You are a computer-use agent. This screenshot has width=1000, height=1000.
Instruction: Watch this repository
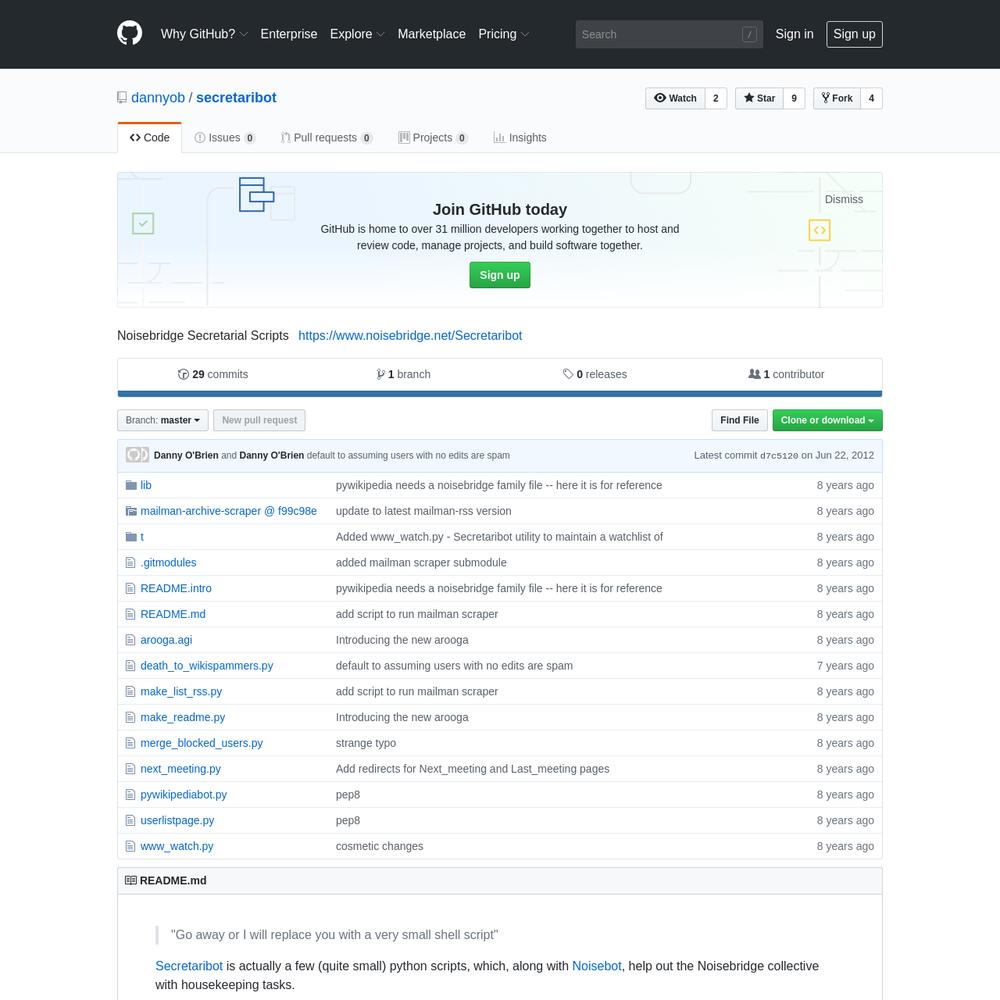[x=675, y=98]
